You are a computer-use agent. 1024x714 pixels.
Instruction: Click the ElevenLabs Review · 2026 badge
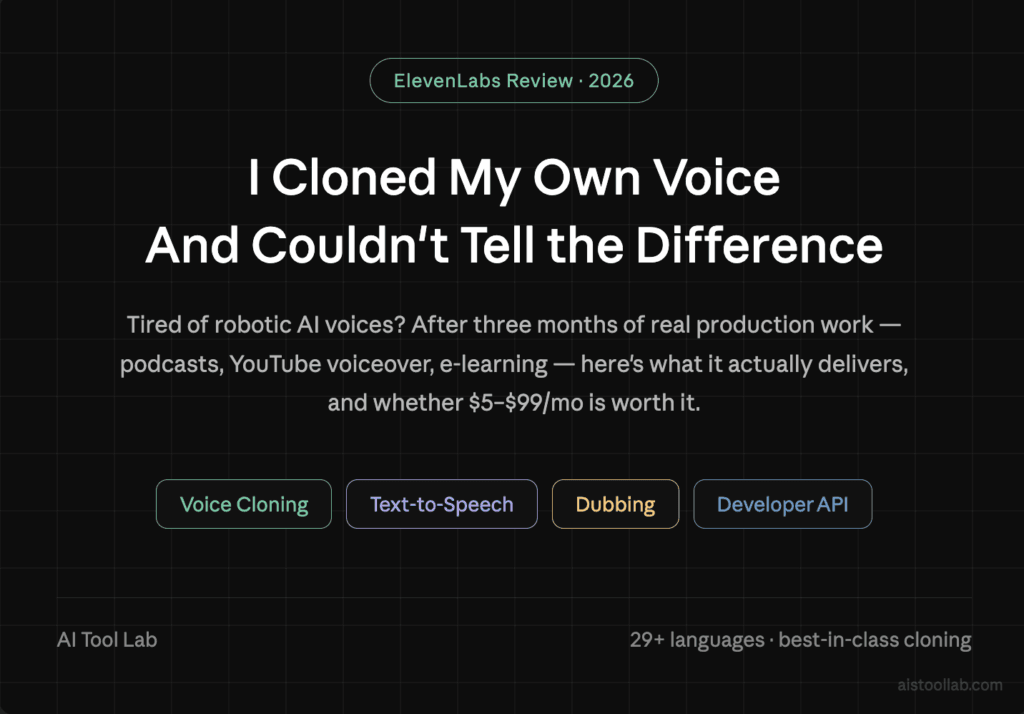514,80
